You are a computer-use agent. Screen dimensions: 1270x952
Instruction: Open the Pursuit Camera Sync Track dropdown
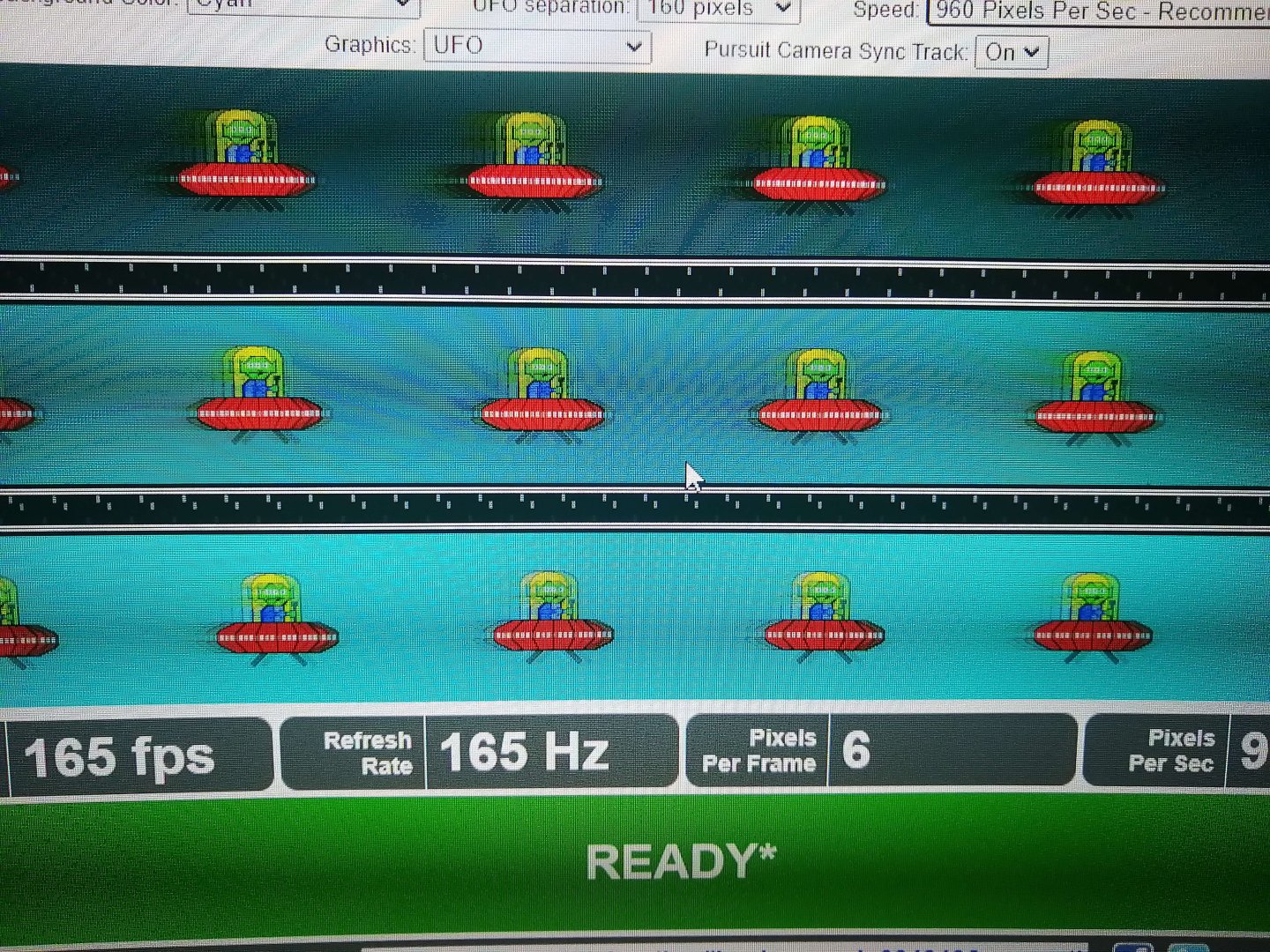coord(1012,52)
